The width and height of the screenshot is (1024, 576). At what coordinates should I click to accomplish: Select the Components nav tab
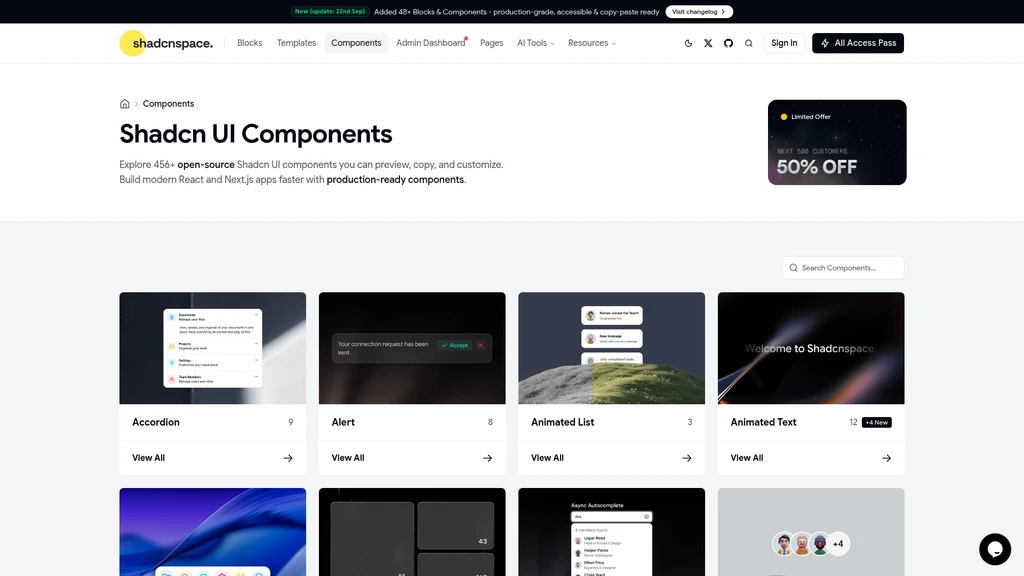(356, 43)
